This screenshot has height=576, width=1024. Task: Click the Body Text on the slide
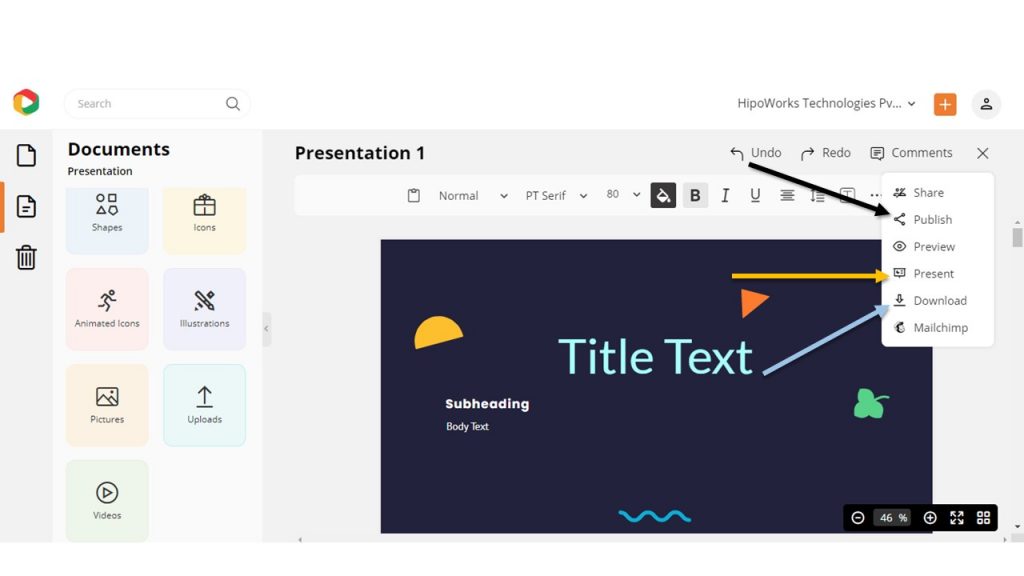[x=467, y=426]
